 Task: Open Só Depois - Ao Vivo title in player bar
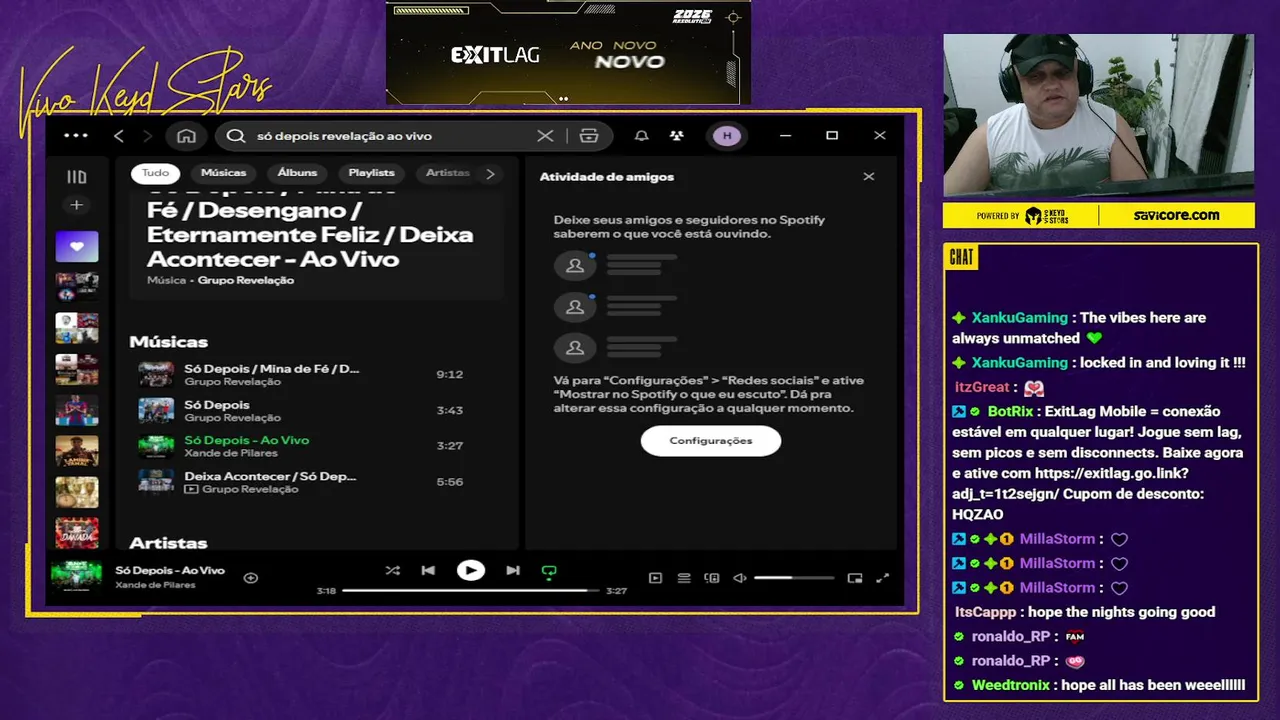(170, 570)
